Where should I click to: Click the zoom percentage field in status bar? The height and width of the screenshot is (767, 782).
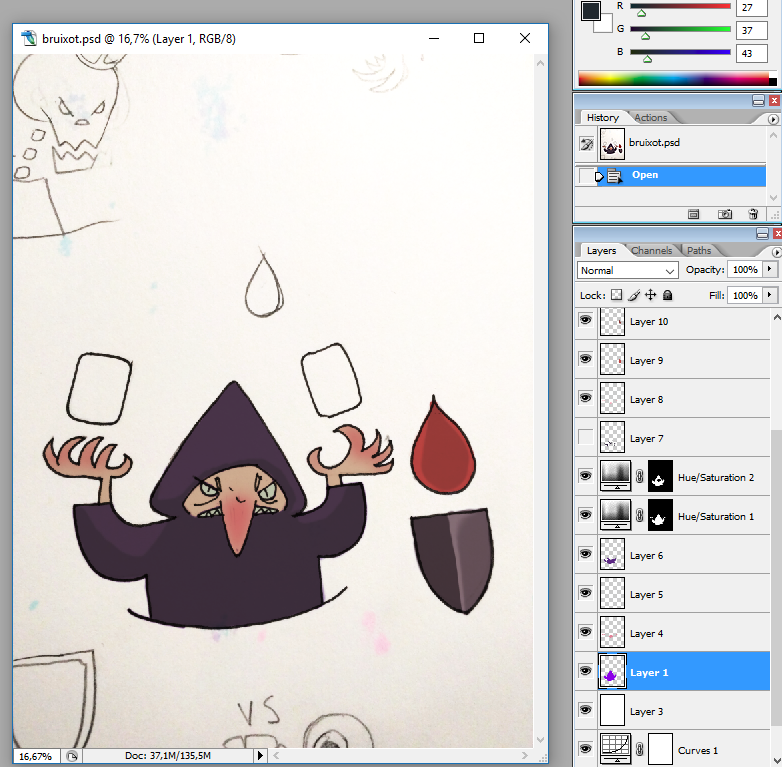pos(35,756)
